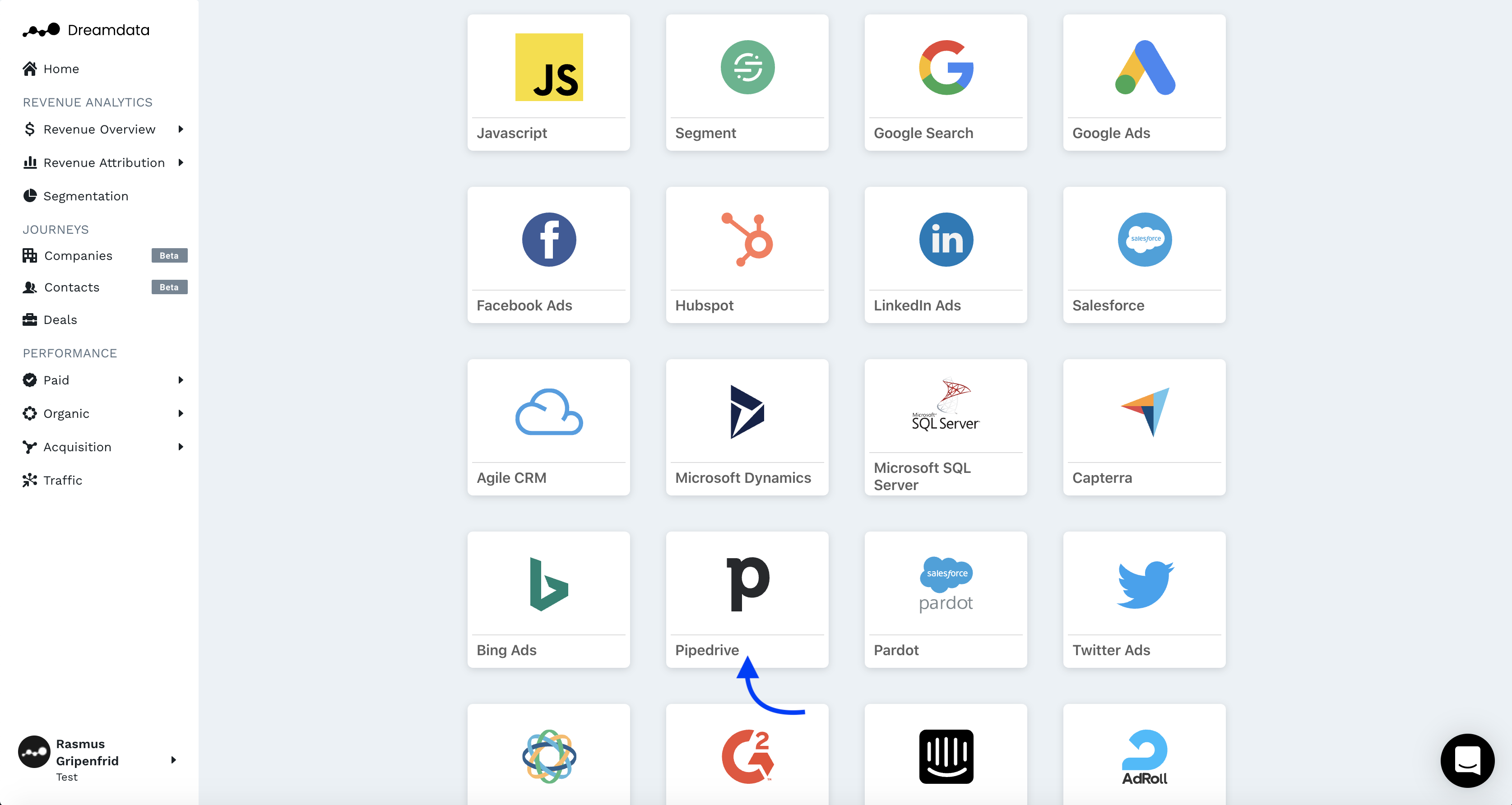Select the colorful atom-ring integration logo
Viewport: 1512px width, 805px height.
(x=549, y=757)
